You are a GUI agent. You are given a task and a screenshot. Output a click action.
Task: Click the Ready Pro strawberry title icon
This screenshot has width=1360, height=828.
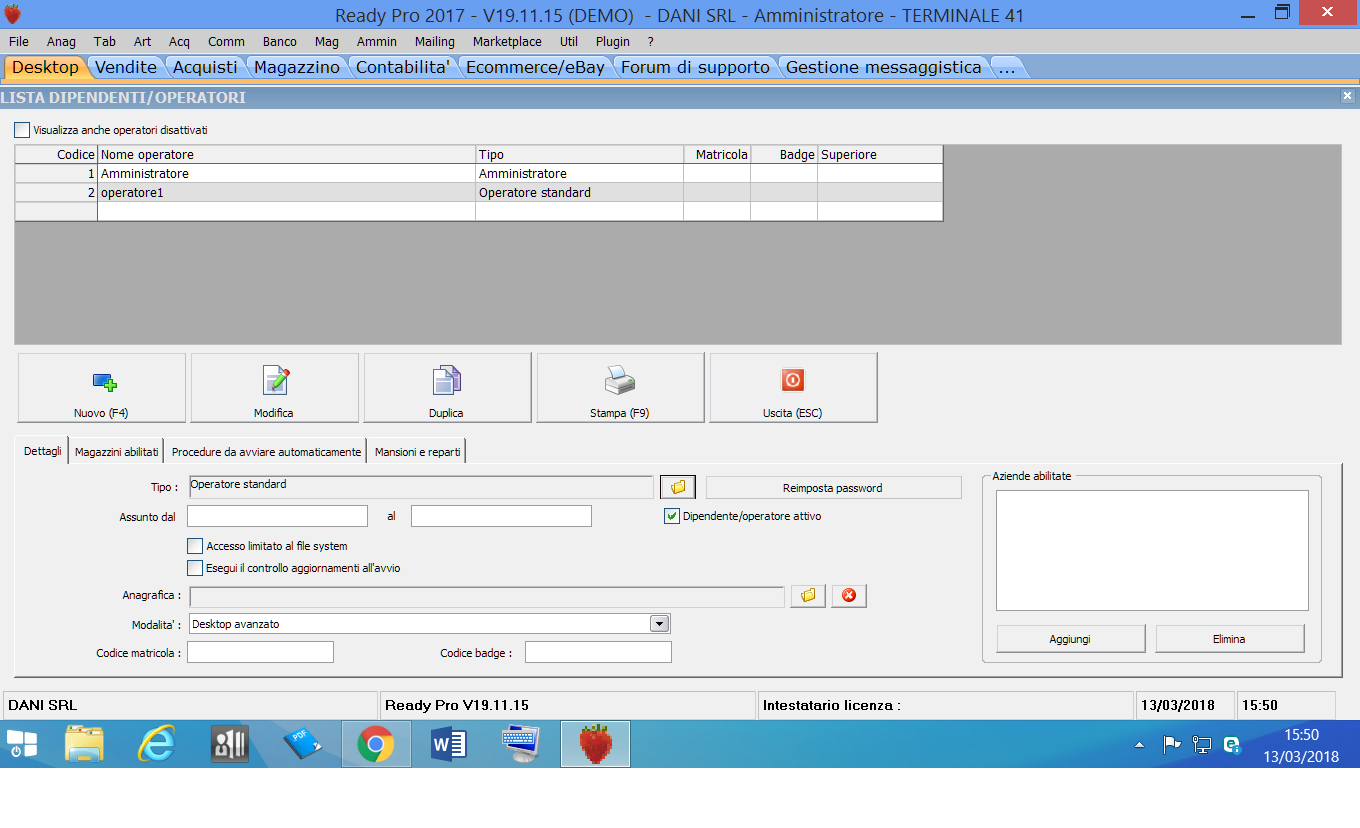pyautogui.click(x=14, y=14)
